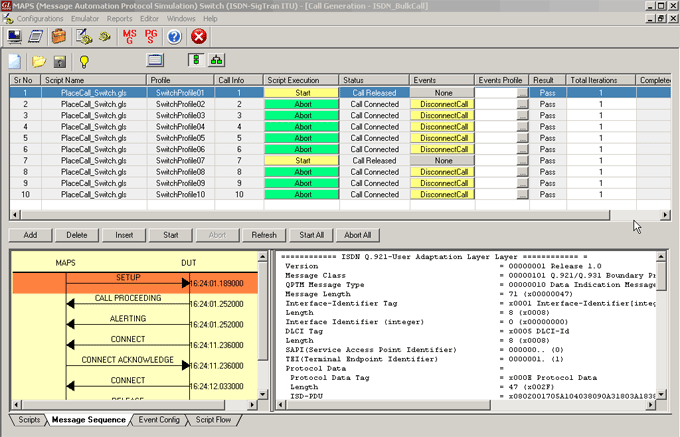This screenshot has height=437, width=680.
Task: Open help with blue question mark icon
Action: click(174, 36)
